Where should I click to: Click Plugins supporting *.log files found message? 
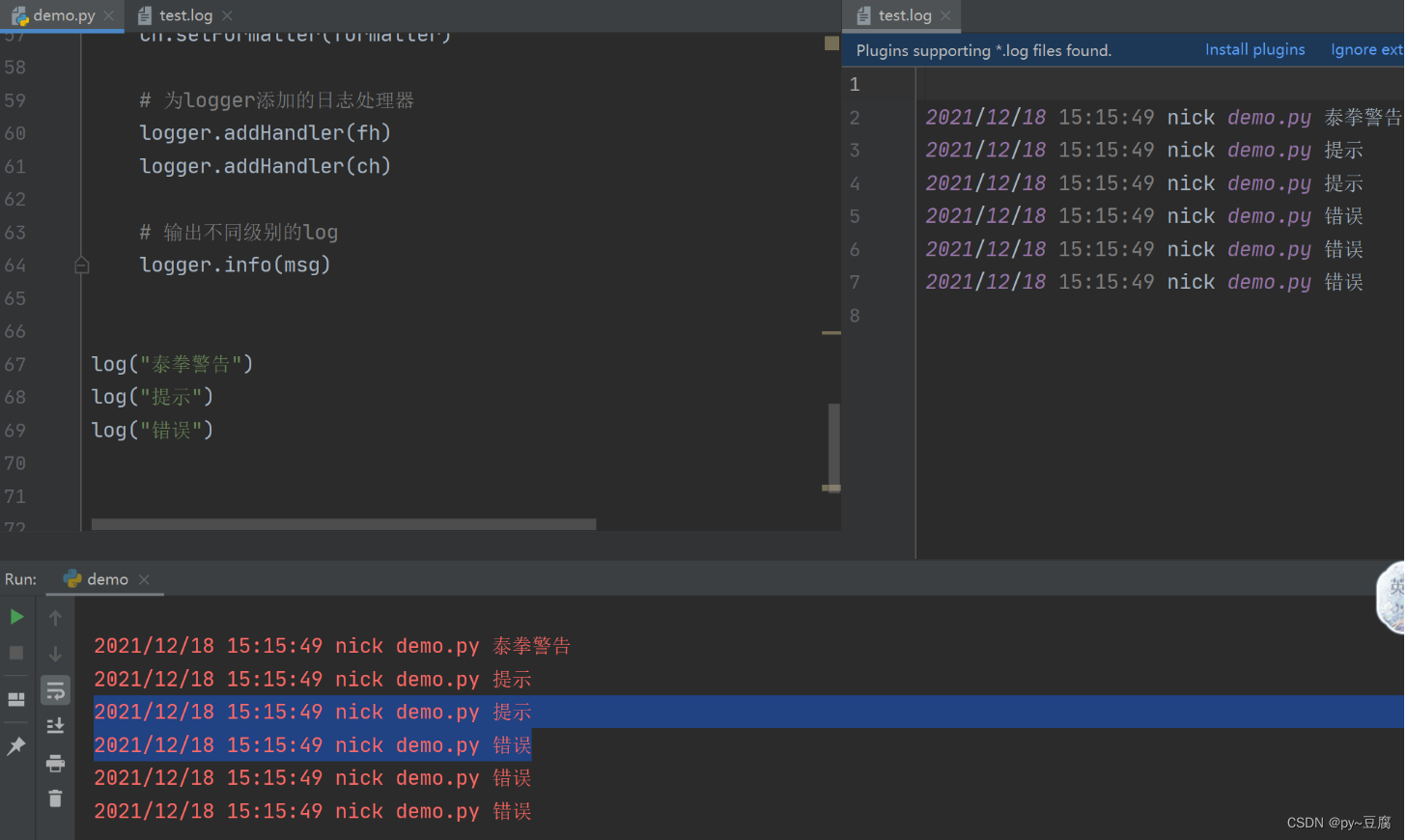click(x=983, y=50)
